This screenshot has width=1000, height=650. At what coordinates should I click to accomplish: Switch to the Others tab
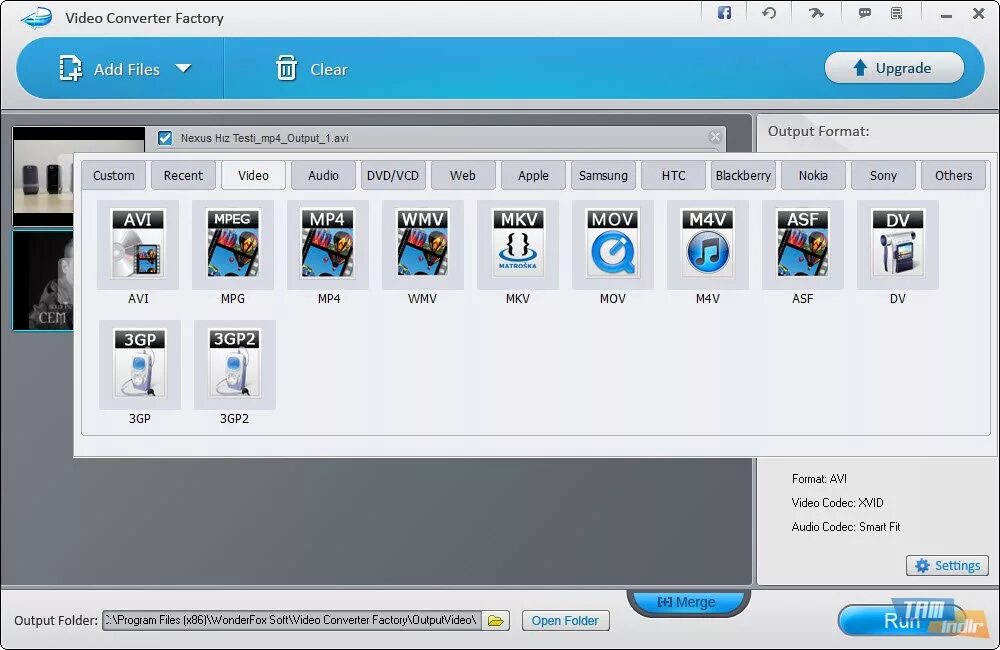(x=953, y=175)
